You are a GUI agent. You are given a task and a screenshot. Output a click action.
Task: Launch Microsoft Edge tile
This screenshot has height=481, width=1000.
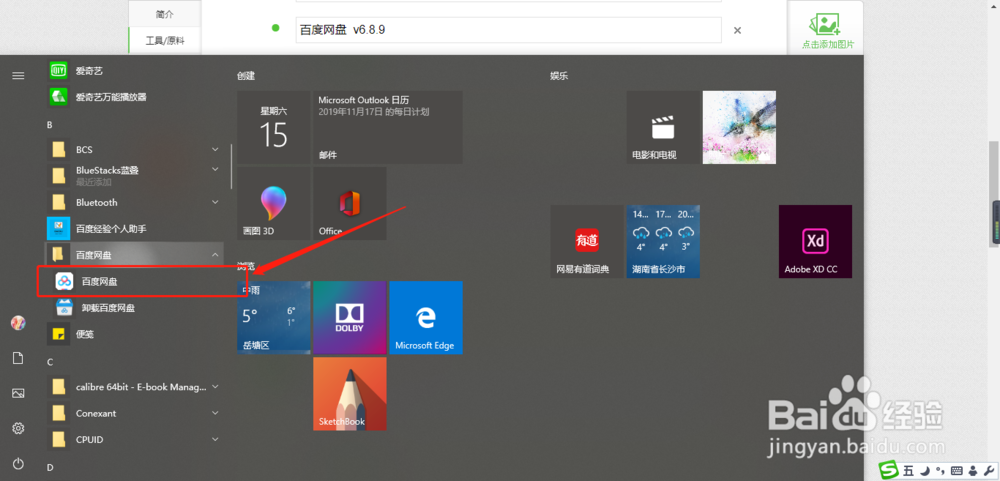426,318
